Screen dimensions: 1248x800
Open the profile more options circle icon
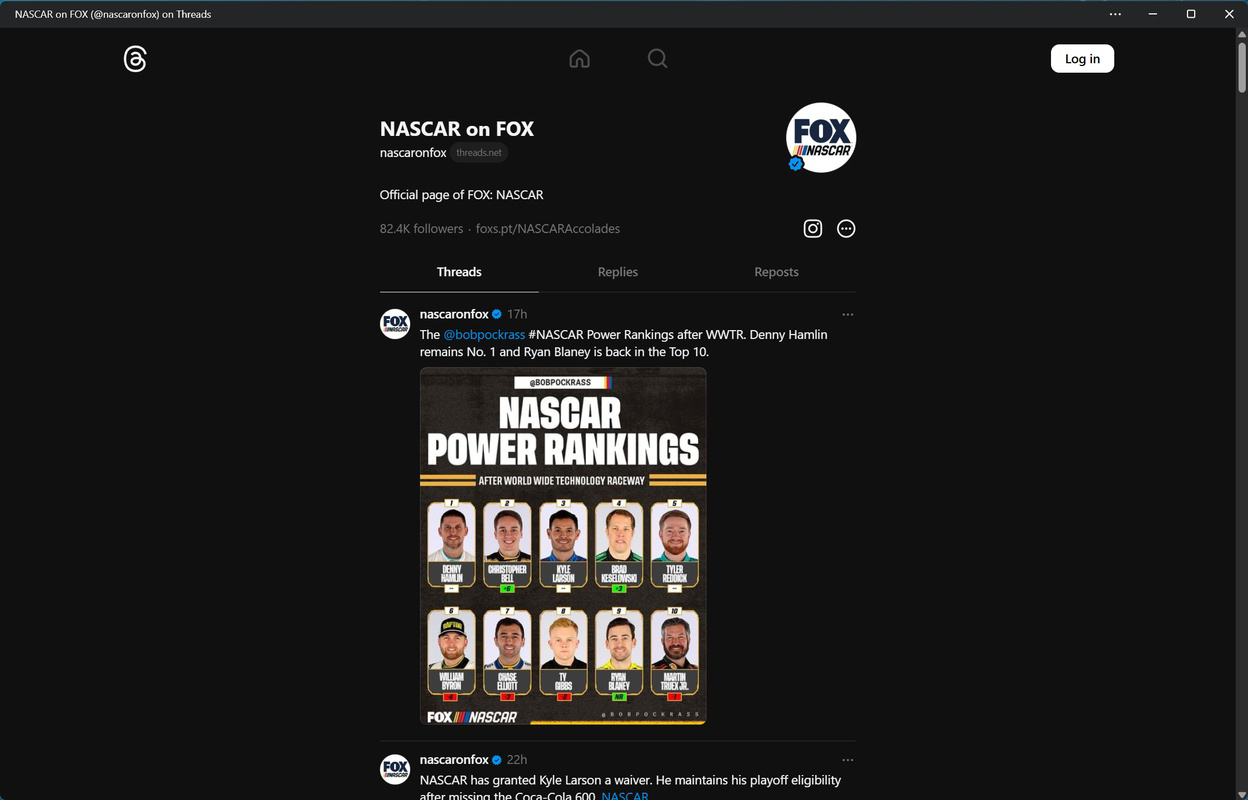(x=846, y=229)
